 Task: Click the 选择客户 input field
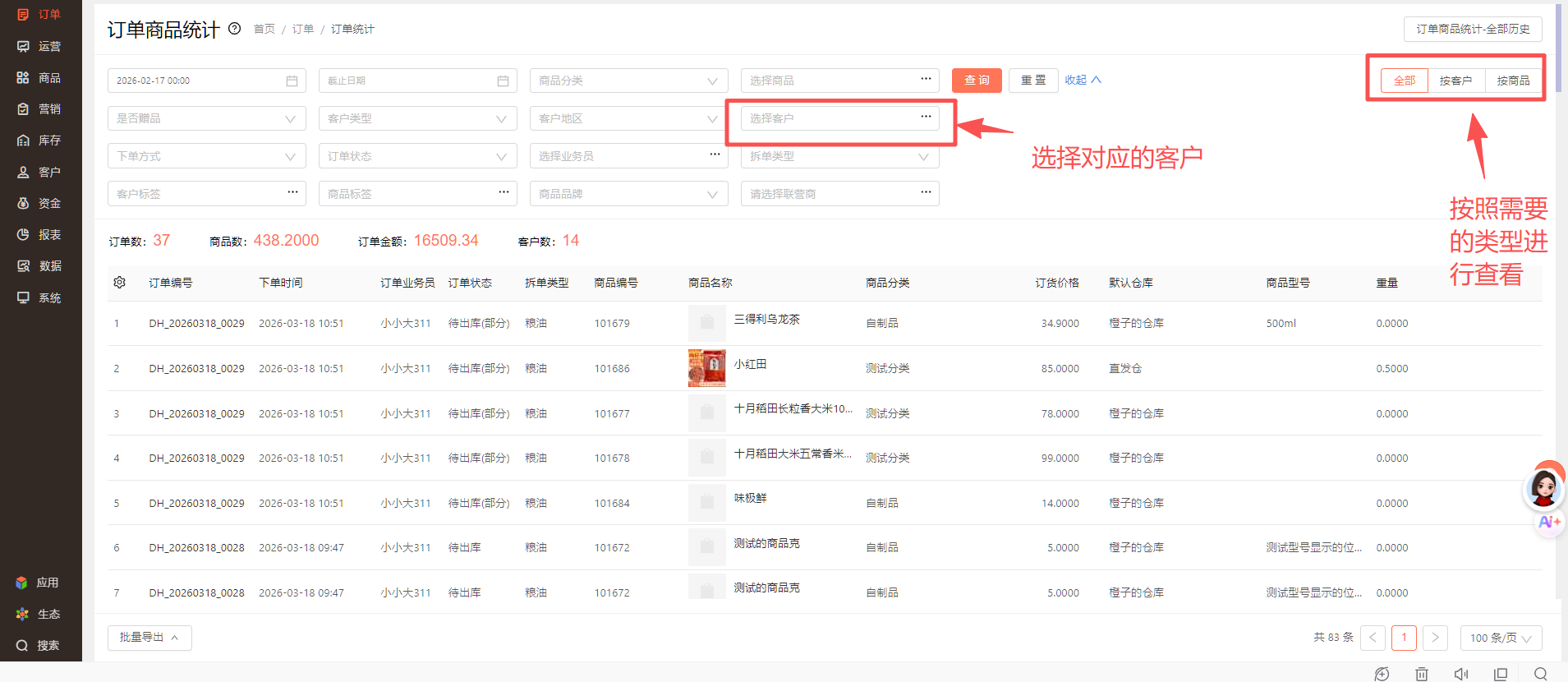pos(840,118)
